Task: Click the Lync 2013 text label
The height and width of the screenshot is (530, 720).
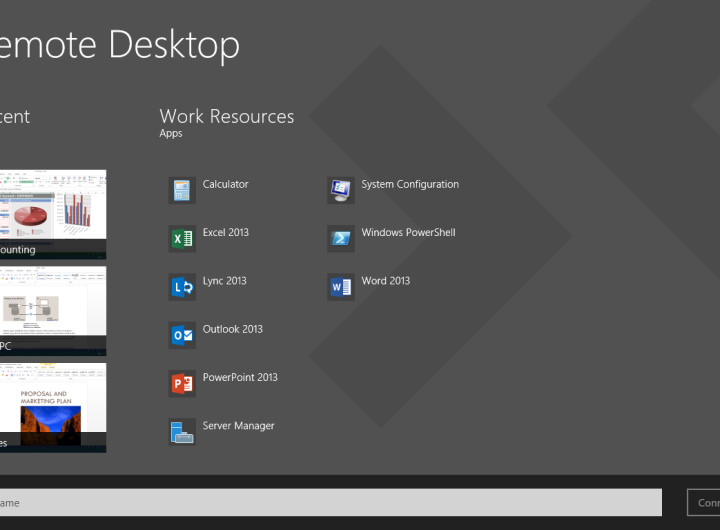Action: (x=225, y=281)
